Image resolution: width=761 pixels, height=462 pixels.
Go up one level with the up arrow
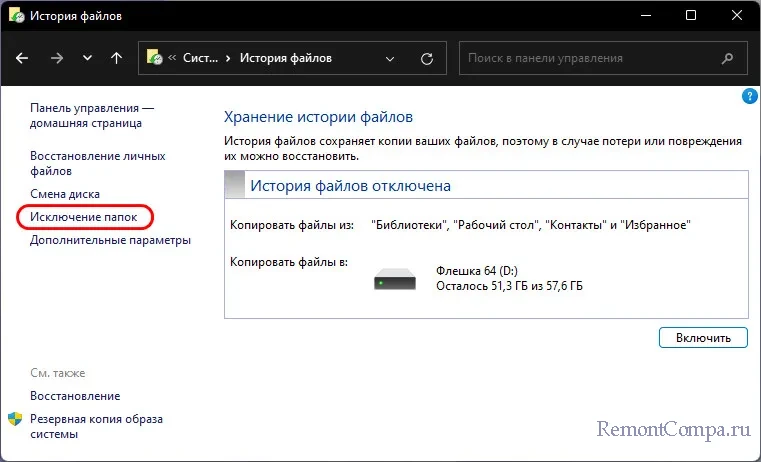click(x=116, y=58)
